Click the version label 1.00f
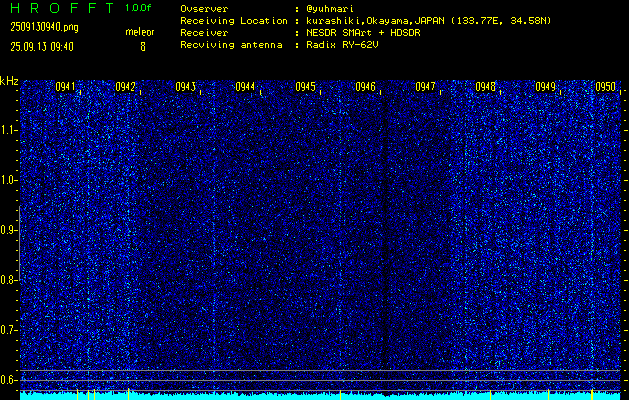 coord(138,8)
